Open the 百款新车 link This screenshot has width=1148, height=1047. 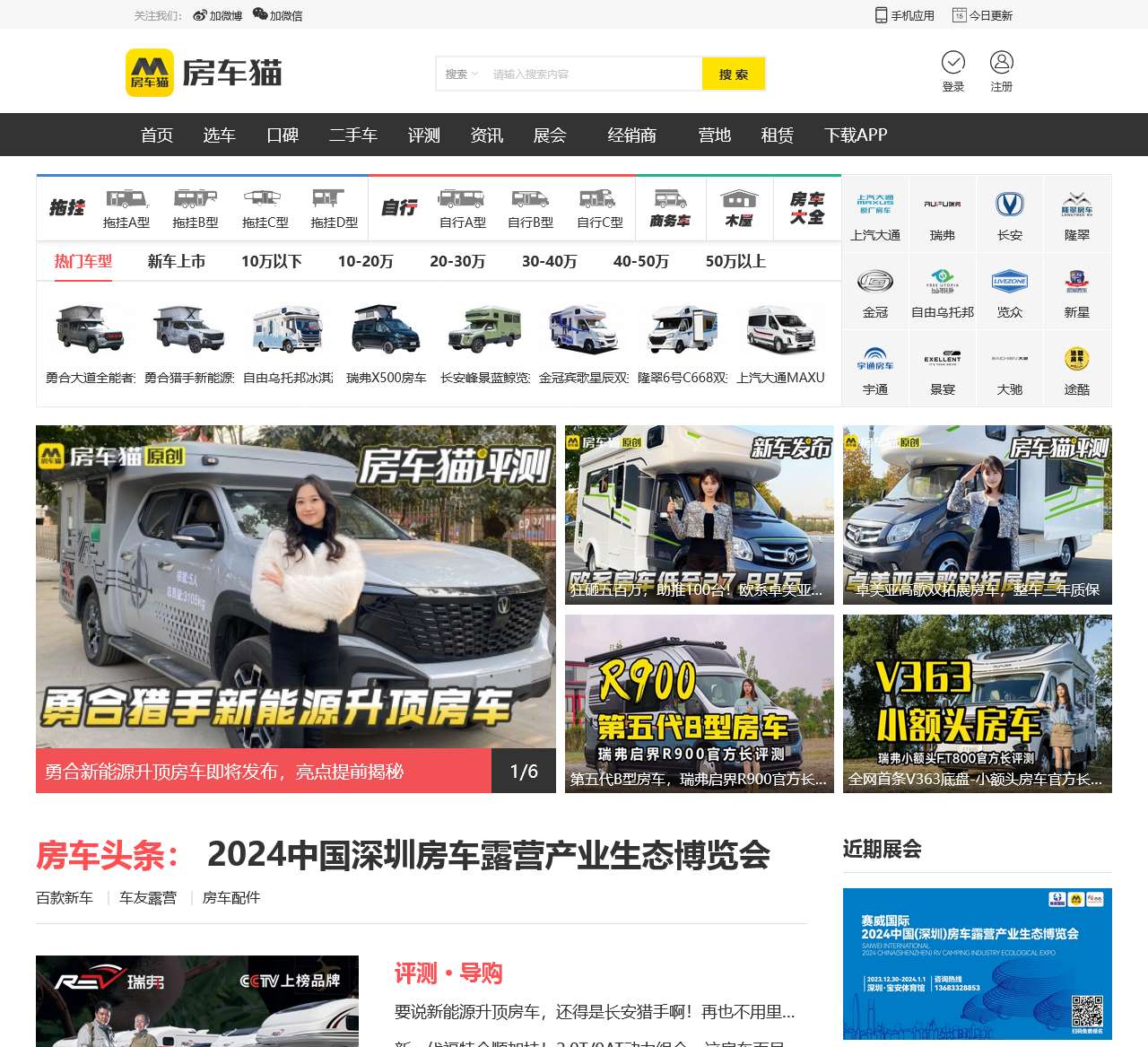pos(65,897)
